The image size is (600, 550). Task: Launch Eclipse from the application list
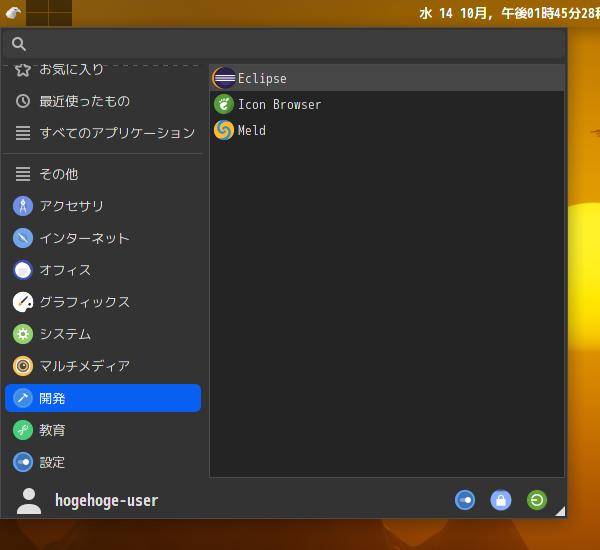(x=387, y=78)
